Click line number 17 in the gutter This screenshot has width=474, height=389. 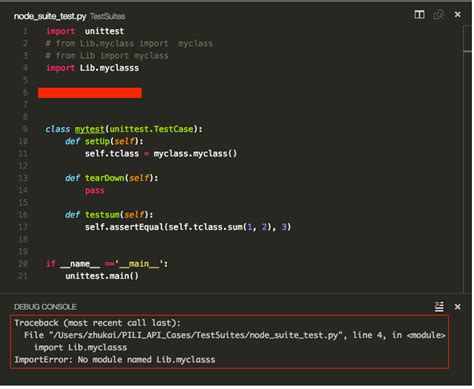pyautogui.click(x=23, y=227)
